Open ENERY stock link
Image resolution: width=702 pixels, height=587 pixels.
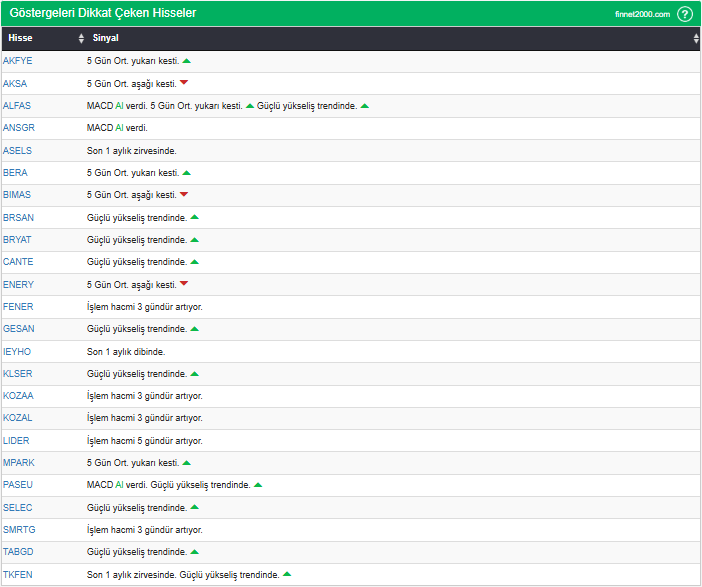click(x=18, y=285)
